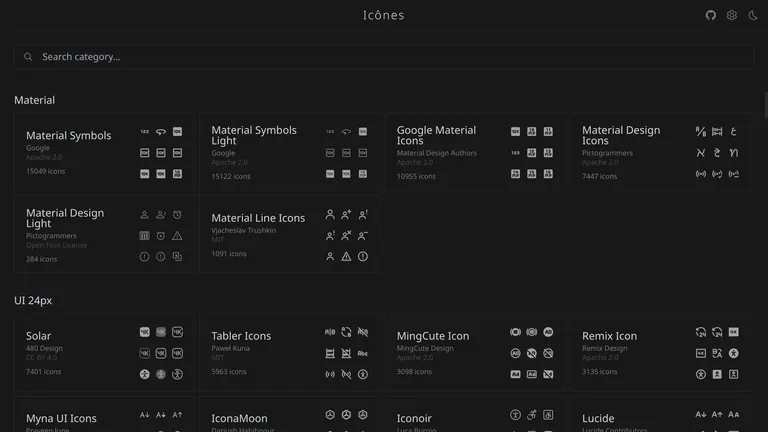Click the alert triangle icon in Material Design Light
The height and width of the screenshot is (432, 768).
[x=177, y=236]
